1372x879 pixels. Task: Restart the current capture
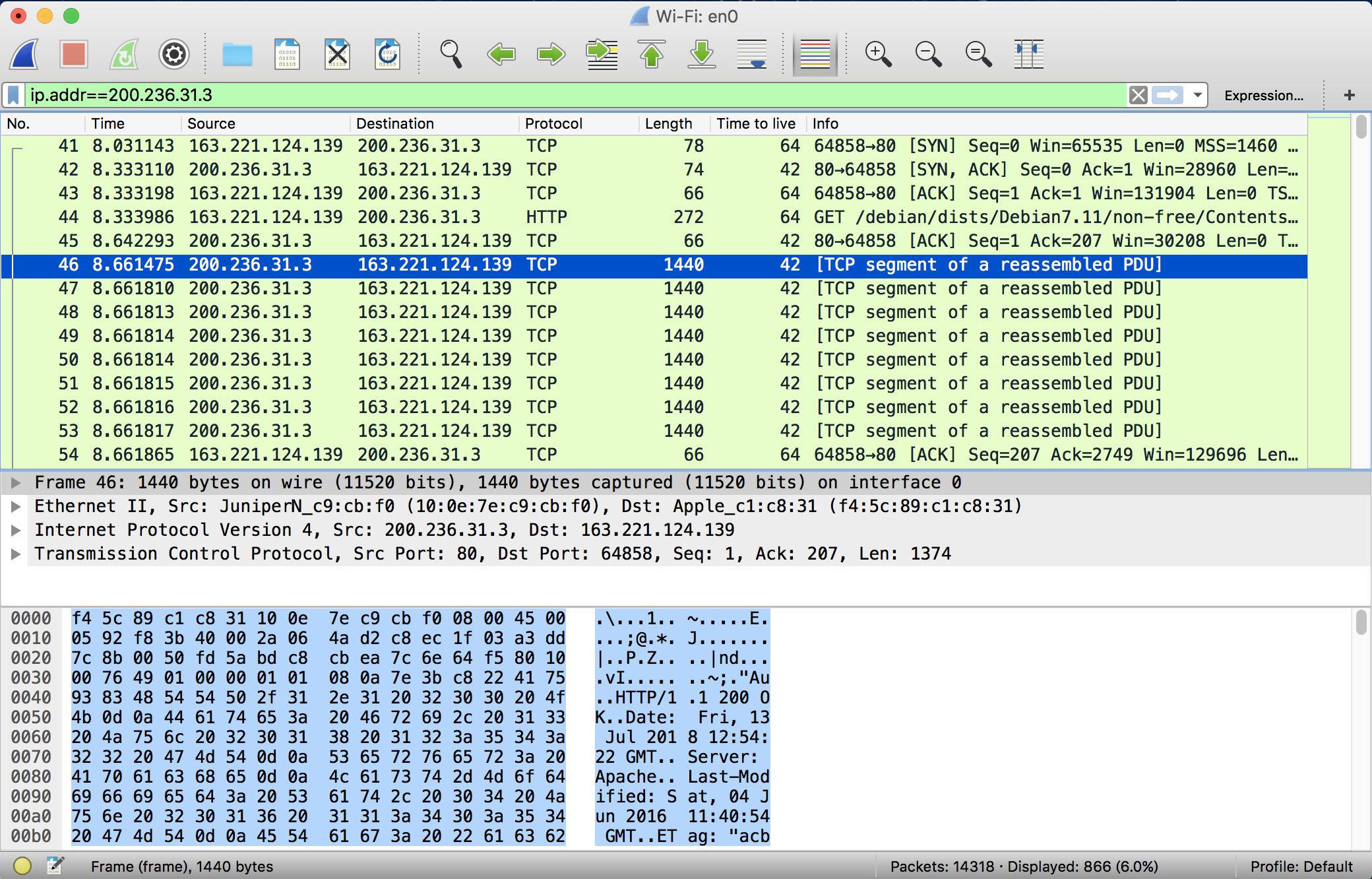tap(124, 54)
